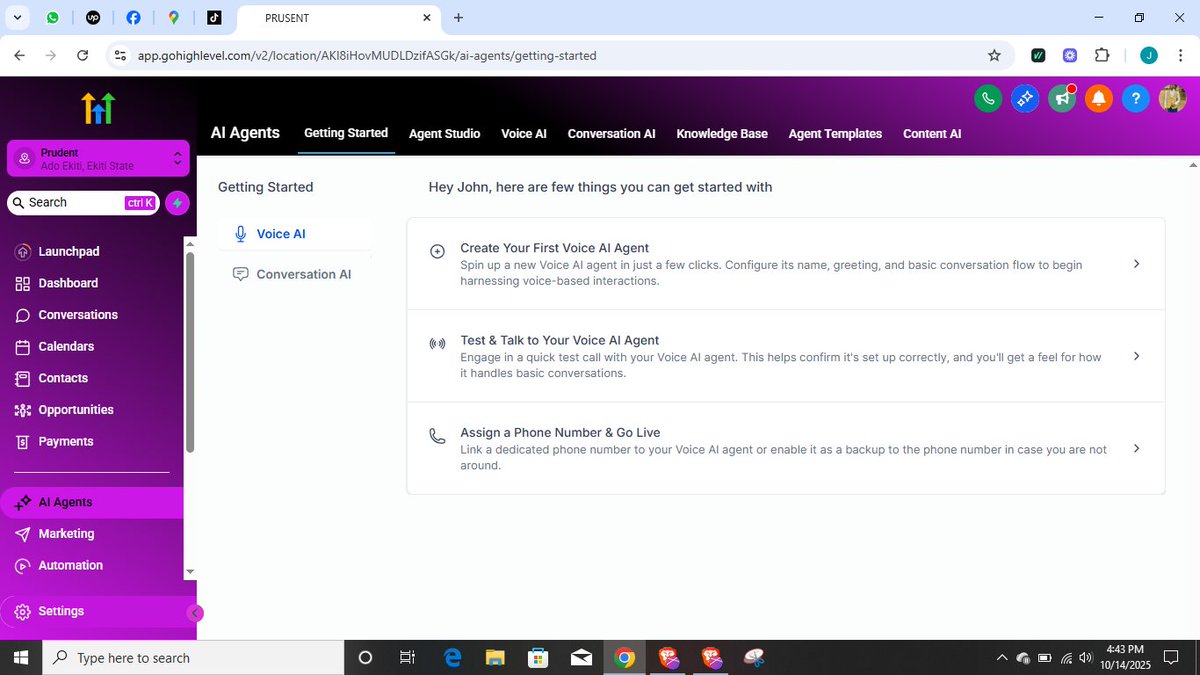The image size is (1200, 675).
Task: Open the megaphone announcements icon
Action: pos(1062,98)
